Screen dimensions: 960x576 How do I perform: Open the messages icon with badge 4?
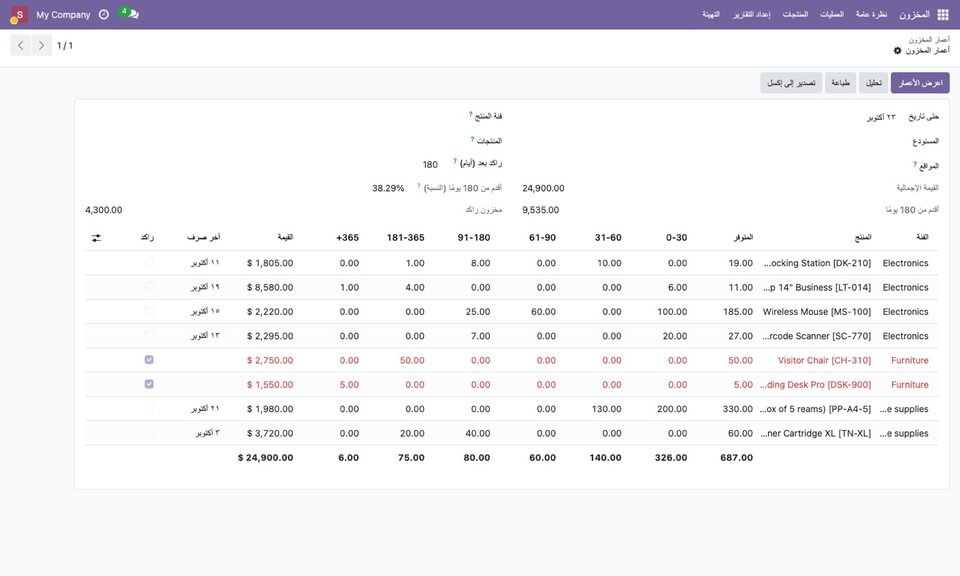pos(129,13)
